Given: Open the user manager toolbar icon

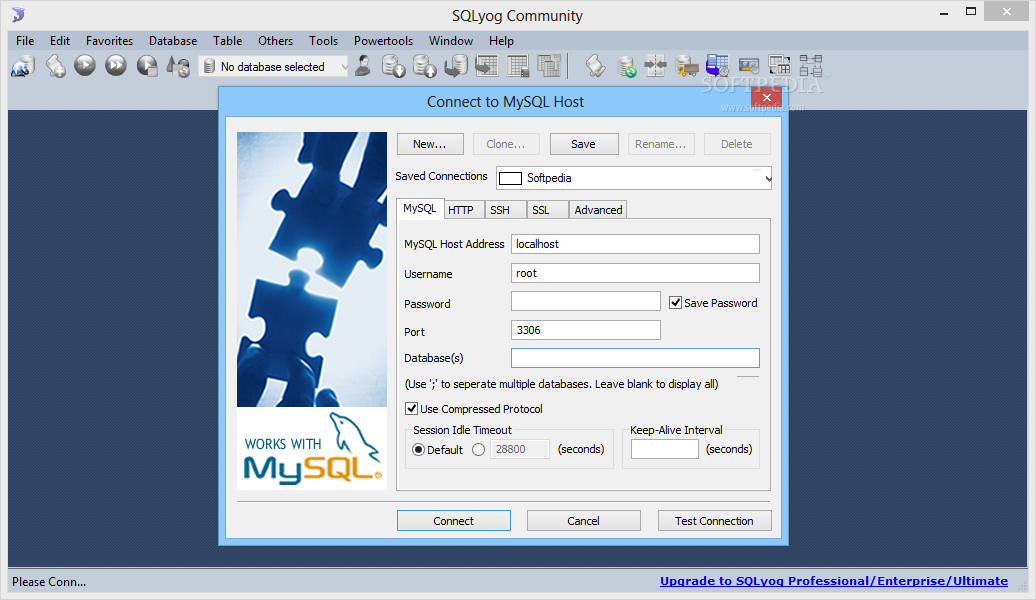Looking at the screenshot, I should 362,65.
